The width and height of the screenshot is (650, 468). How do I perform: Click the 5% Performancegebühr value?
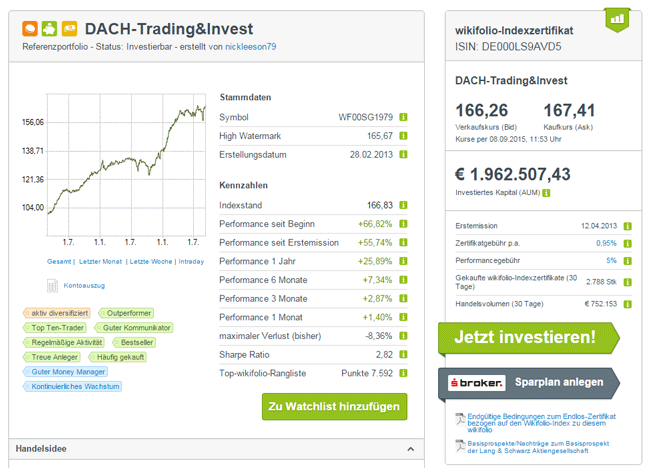point(611,261)
